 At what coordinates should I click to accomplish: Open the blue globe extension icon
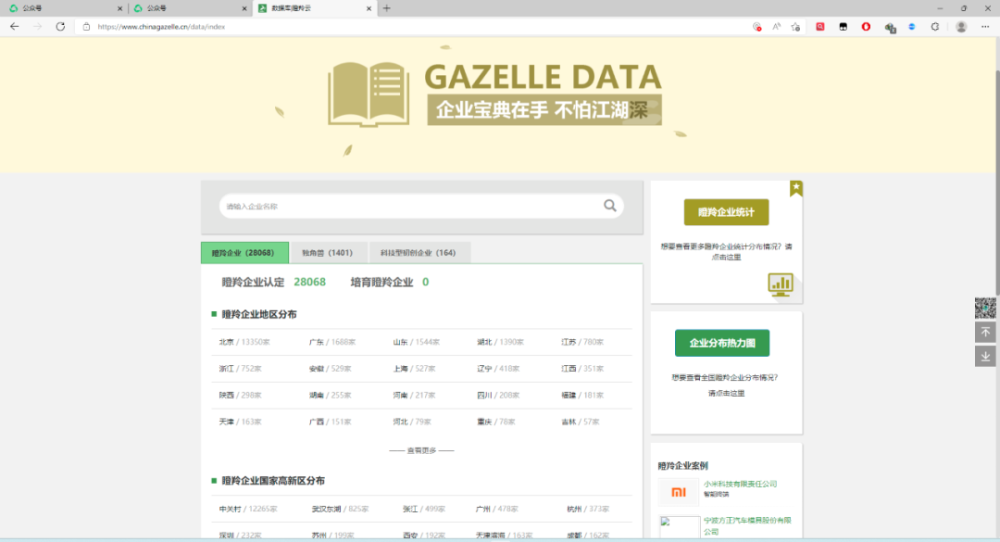(912, 27)
